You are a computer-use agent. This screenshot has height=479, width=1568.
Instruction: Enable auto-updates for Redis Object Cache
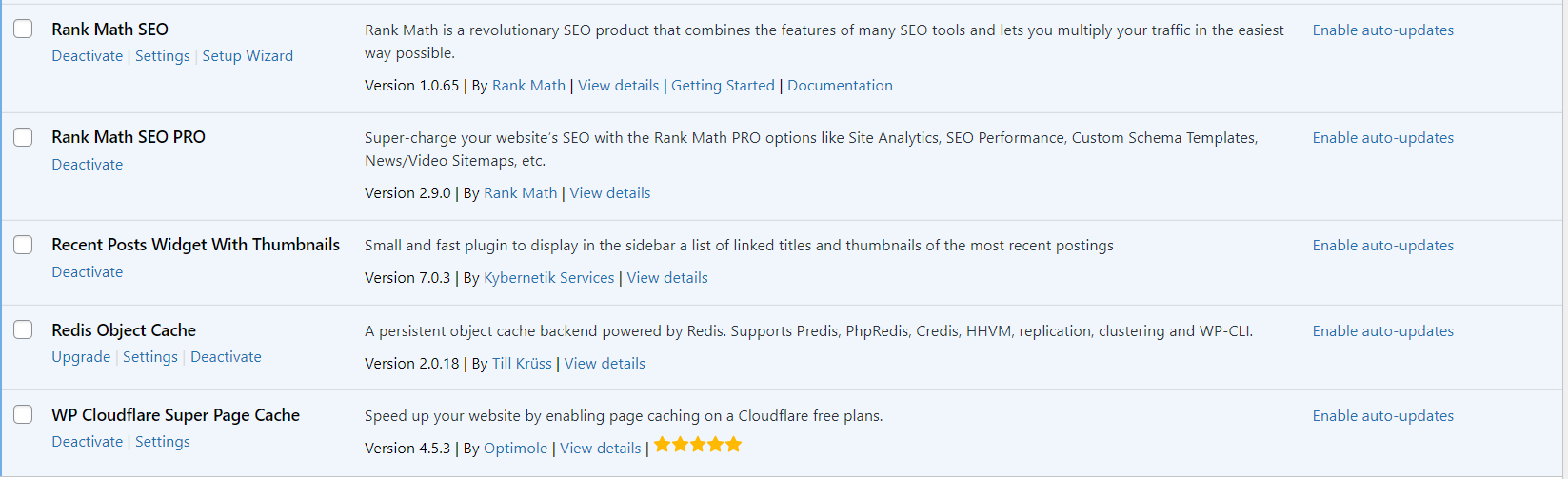coord(1382,331)
